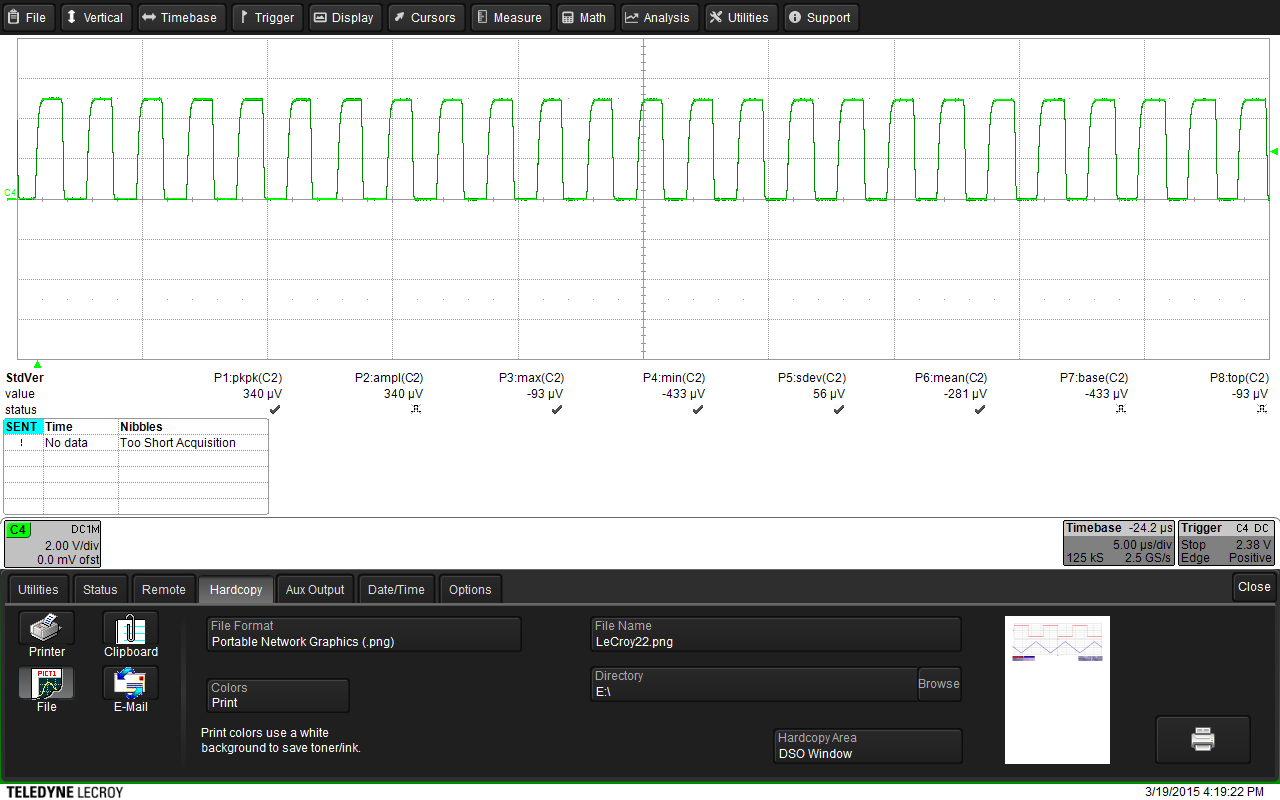Open the File menu

tap(28, 17)
